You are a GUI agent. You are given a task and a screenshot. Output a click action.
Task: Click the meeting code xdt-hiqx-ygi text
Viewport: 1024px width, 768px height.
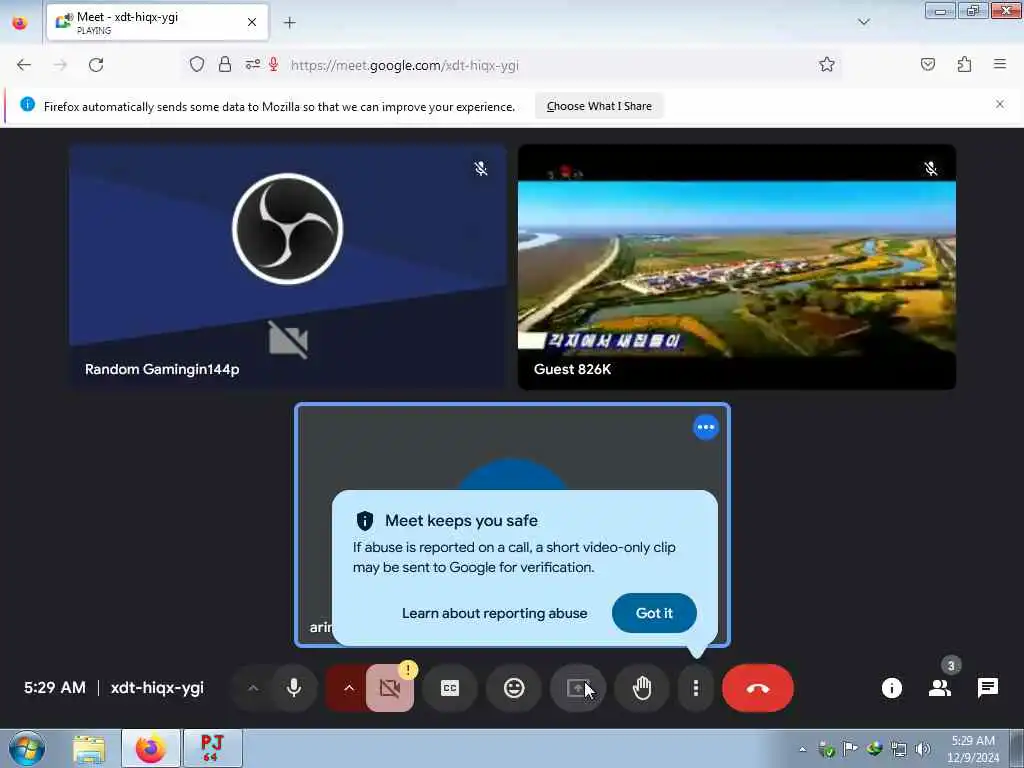(157, 688)
